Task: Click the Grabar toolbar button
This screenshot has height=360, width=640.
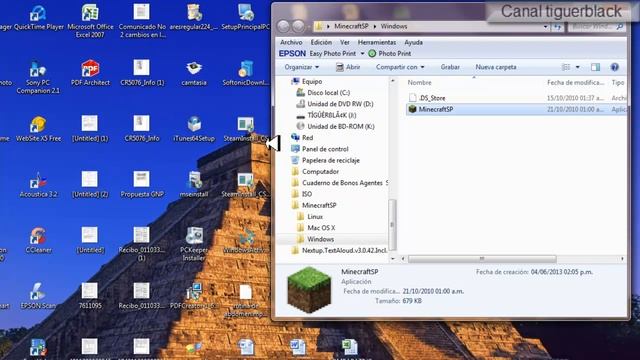Action: click(x=450, y=67)
